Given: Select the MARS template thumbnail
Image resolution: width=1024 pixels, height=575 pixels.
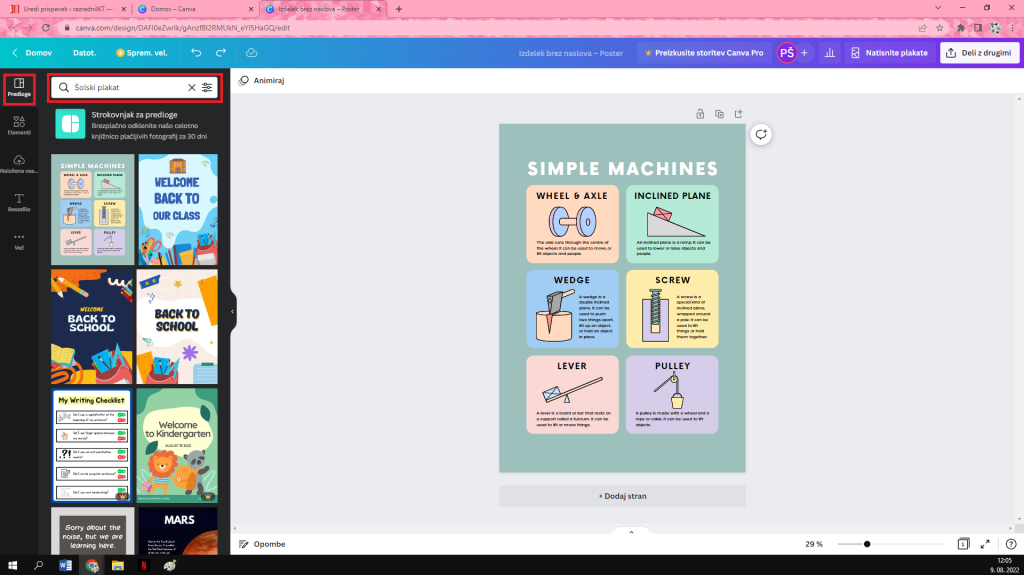Looking at the screenshot, I should [x=178, y=531].
